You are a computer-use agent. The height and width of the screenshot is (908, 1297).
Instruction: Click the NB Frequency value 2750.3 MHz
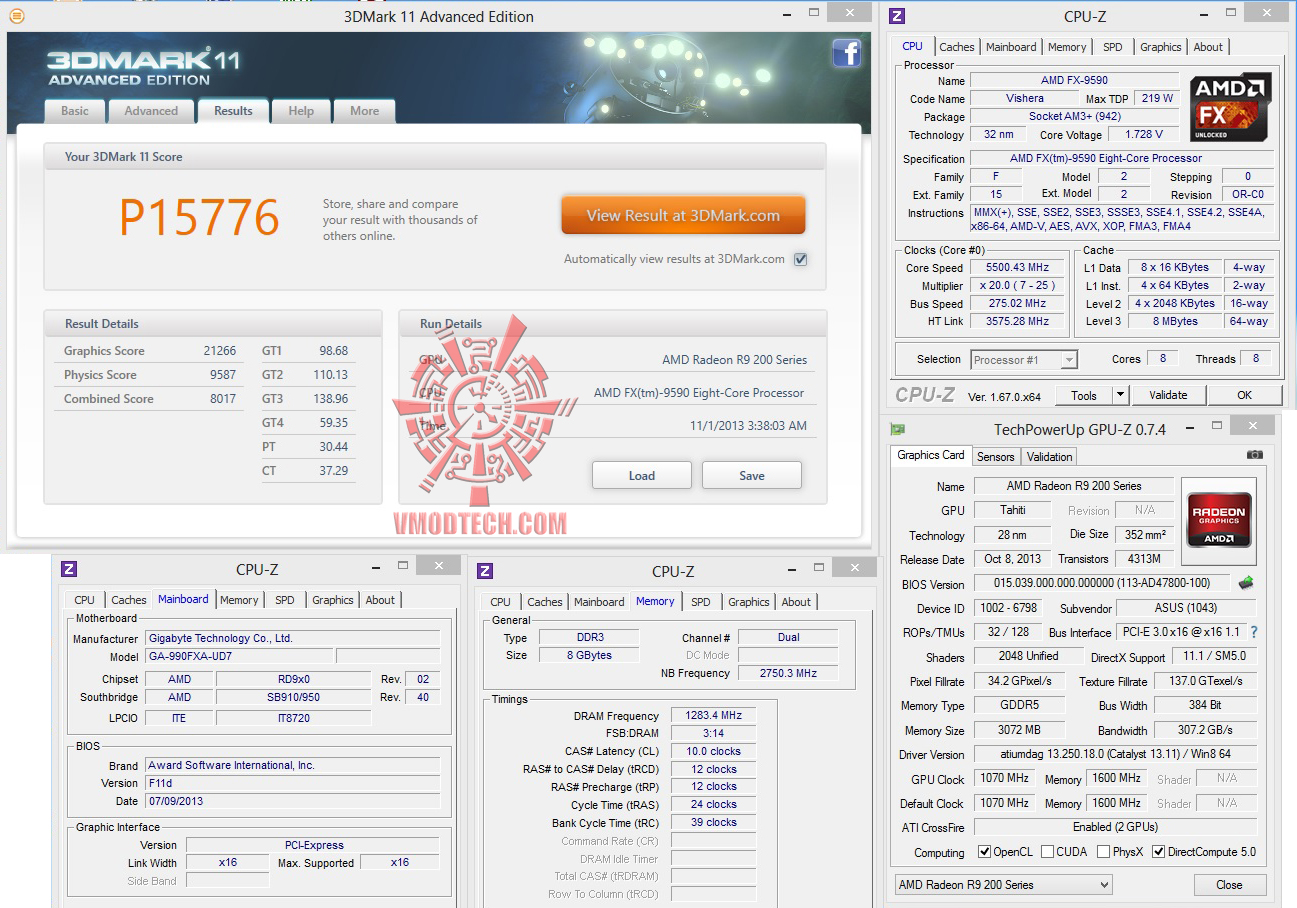pos(788,673)
